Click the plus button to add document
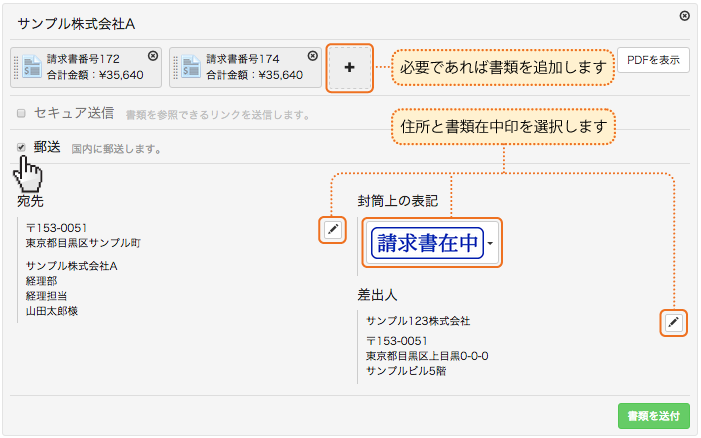701x438 pixels. (x=349, y=67)
